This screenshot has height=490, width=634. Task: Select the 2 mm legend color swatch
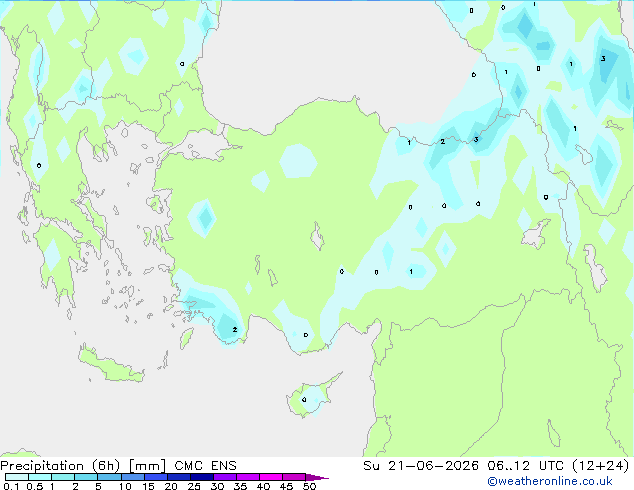86,477
